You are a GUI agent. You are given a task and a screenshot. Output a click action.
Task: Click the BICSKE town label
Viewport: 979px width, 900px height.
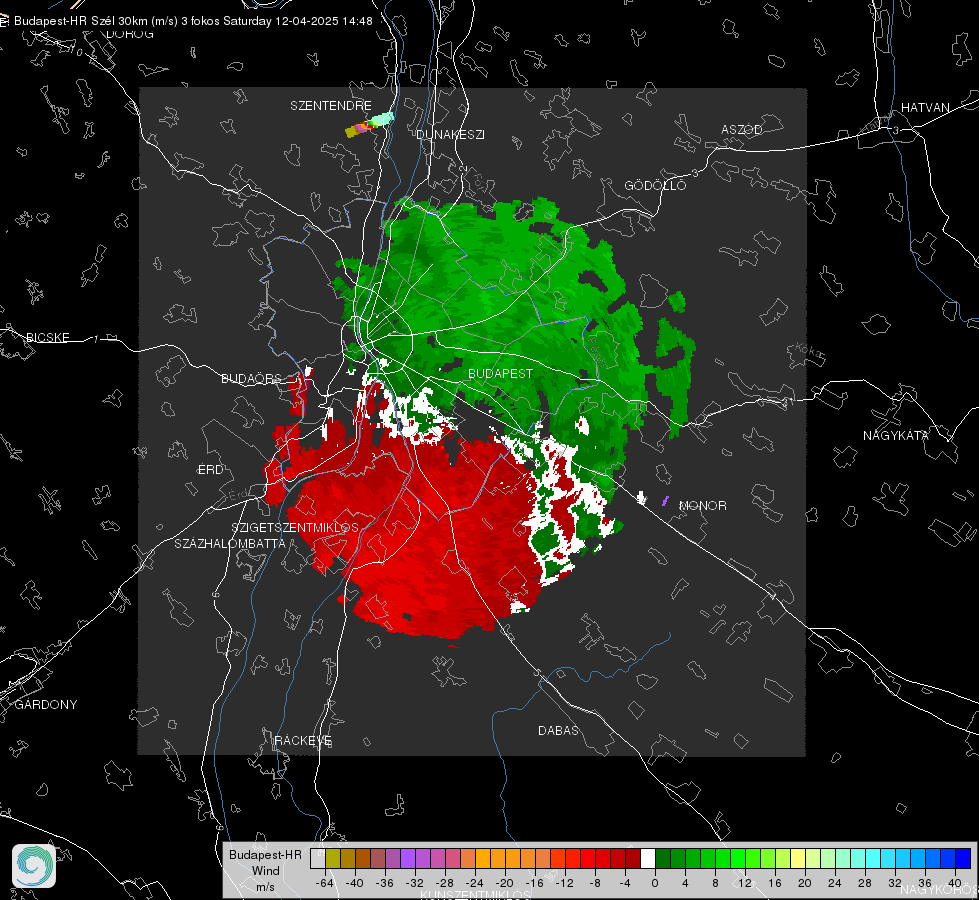48,337
